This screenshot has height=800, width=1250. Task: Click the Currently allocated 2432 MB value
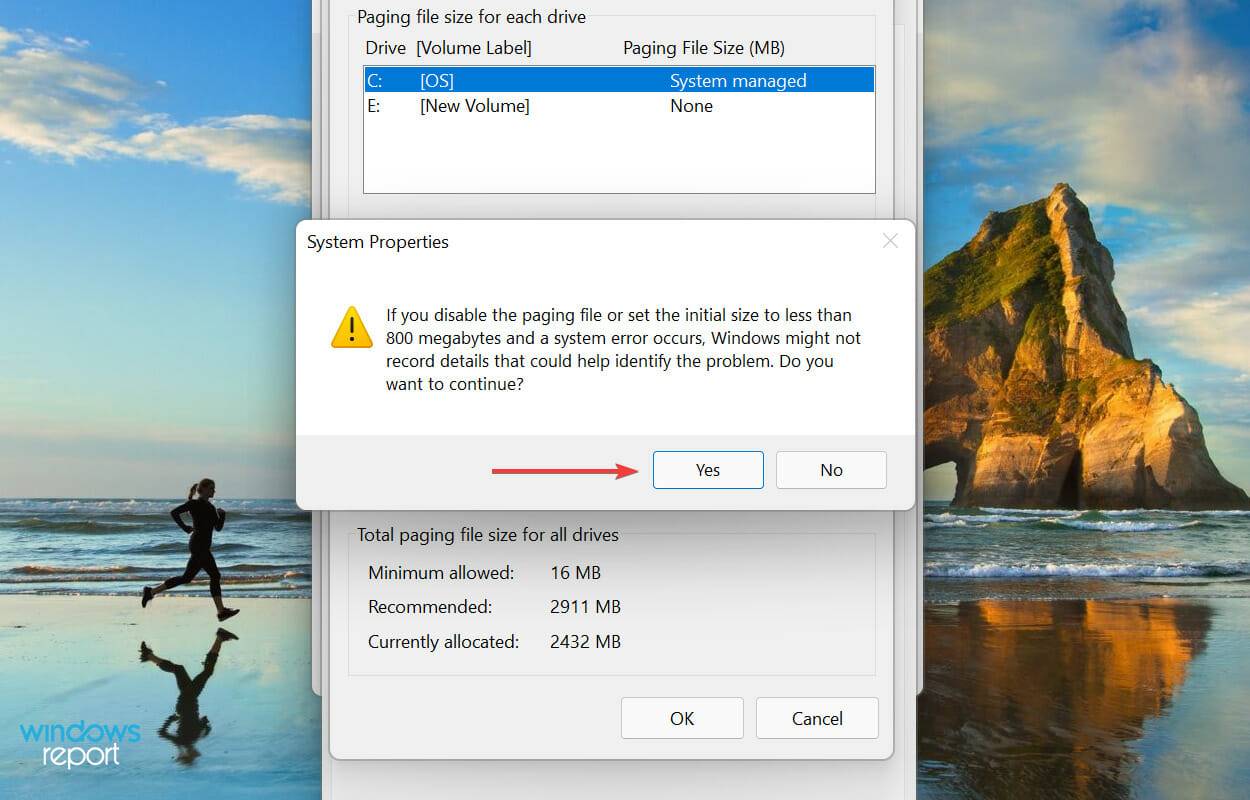[x=585, y=641]
